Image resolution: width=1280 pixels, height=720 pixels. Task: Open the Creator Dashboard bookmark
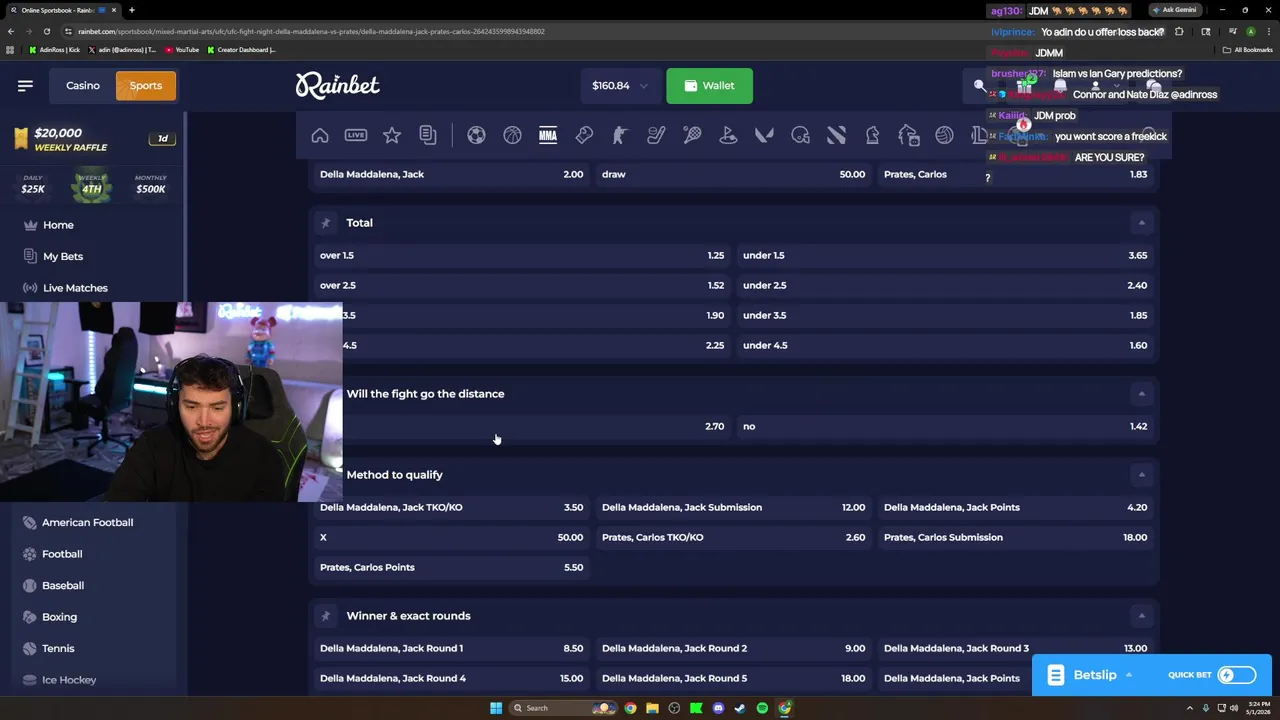(241, 50)
